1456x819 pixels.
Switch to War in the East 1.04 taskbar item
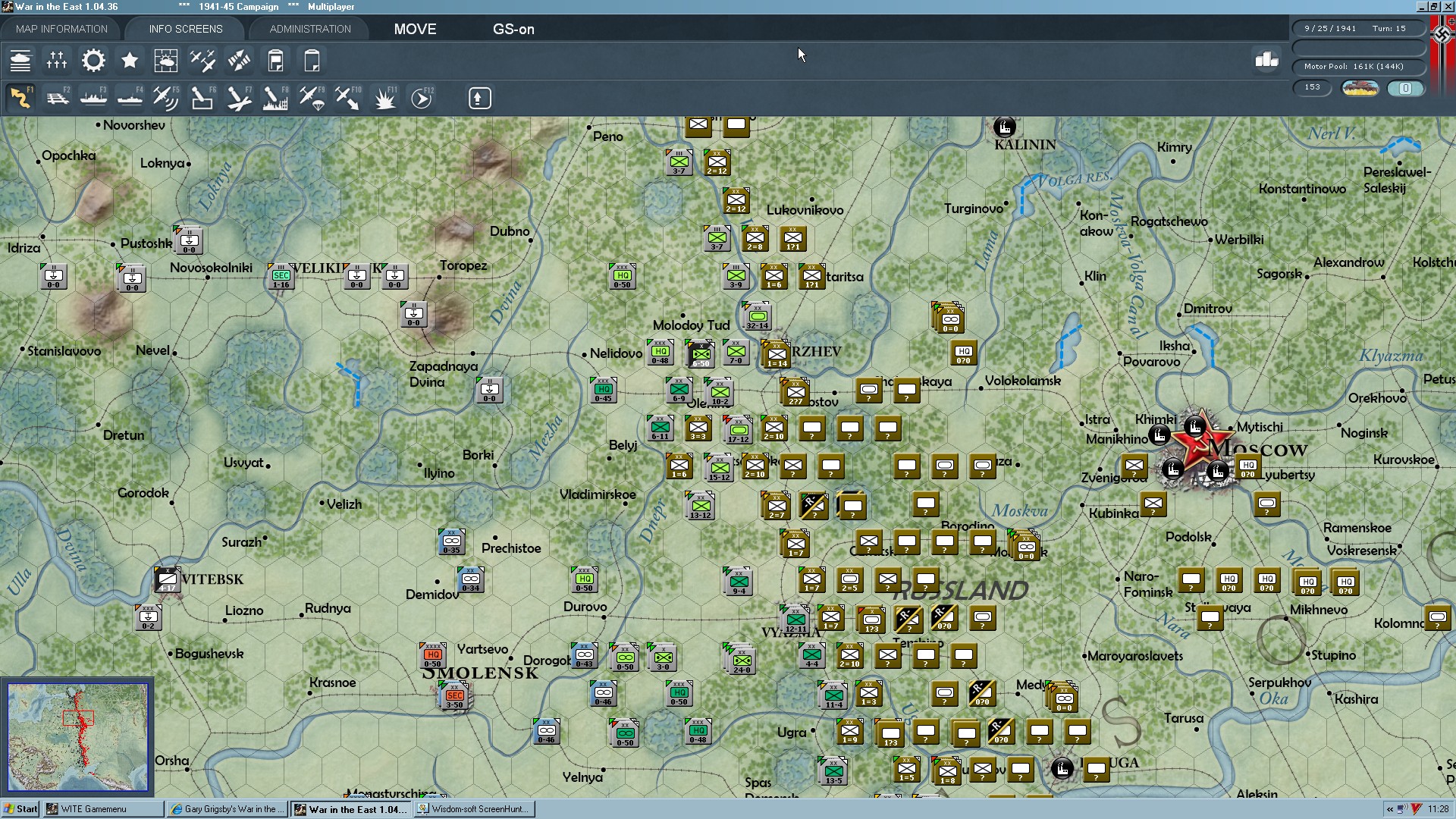coord(351,809)
